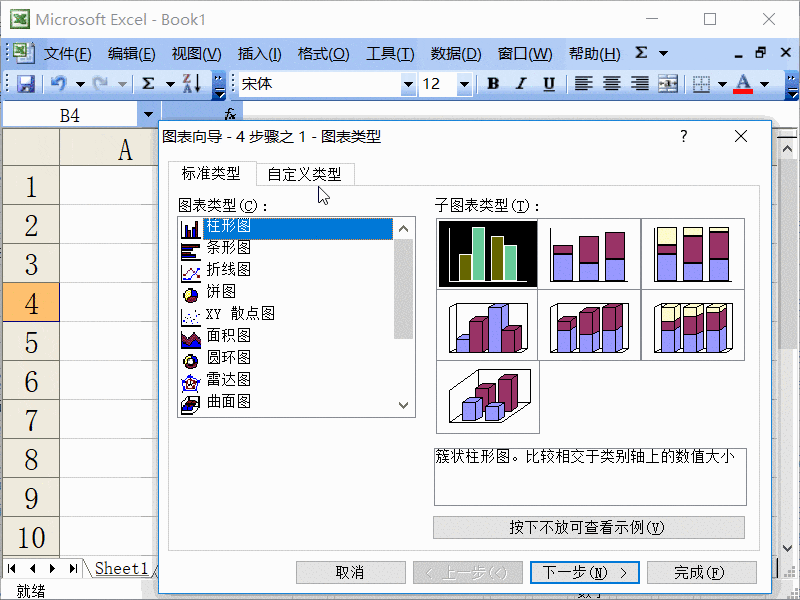This screenshot has height=600, width=800.
Task: Open the font name dropdown arrow
Action: point(408,85)
